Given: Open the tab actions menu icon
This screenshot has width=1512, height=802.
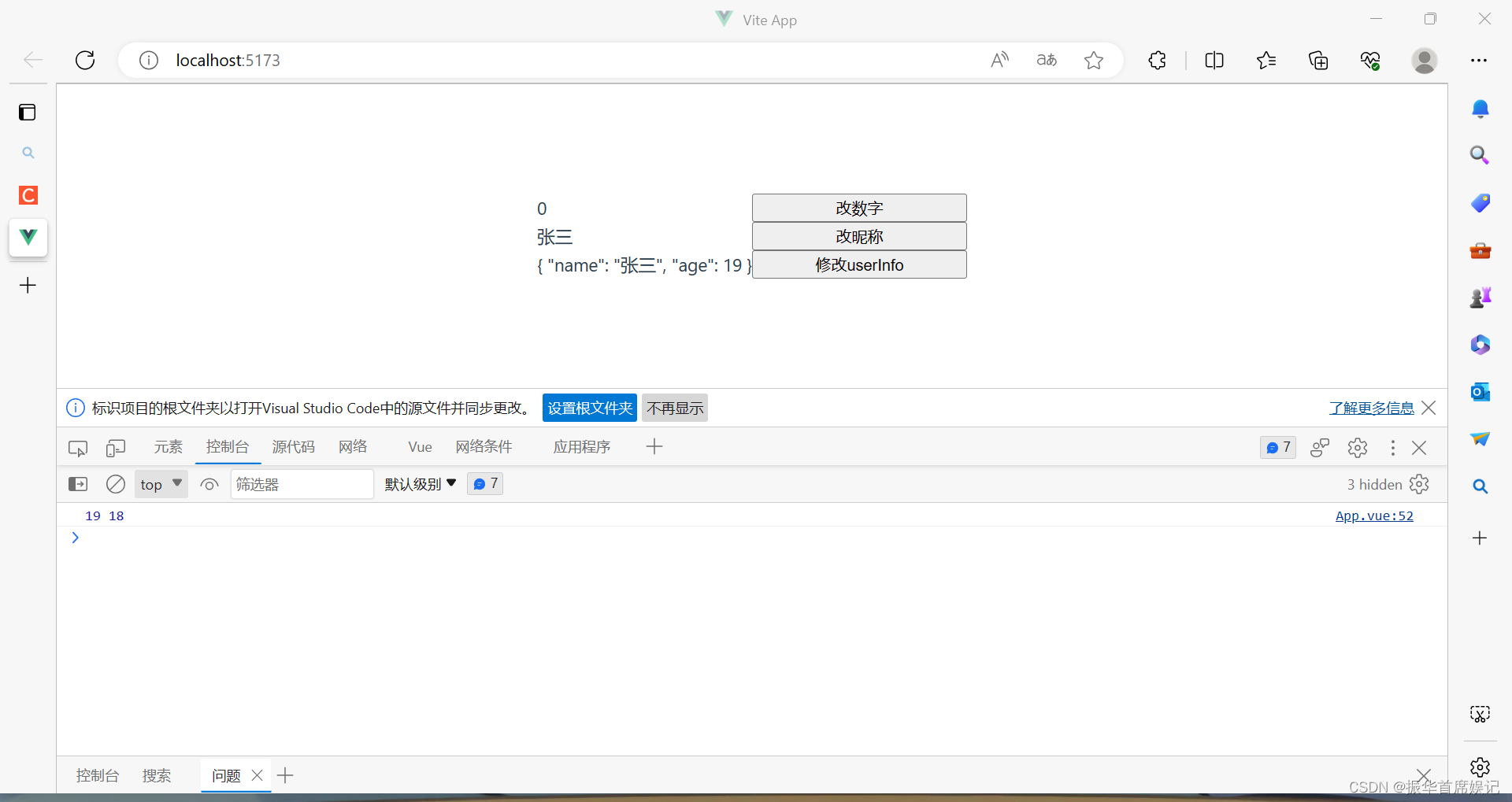Looking at the screenshot, I should coord(28,113).
